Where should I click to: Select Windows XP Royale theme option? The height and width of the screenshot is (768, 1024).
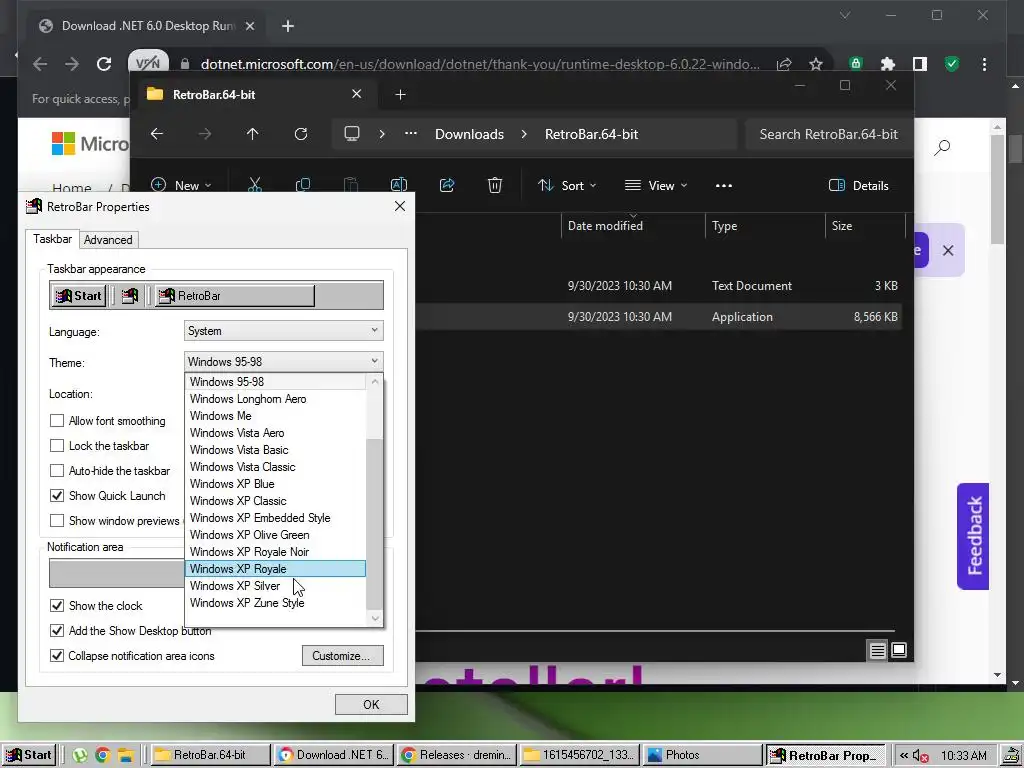[275, 569]
